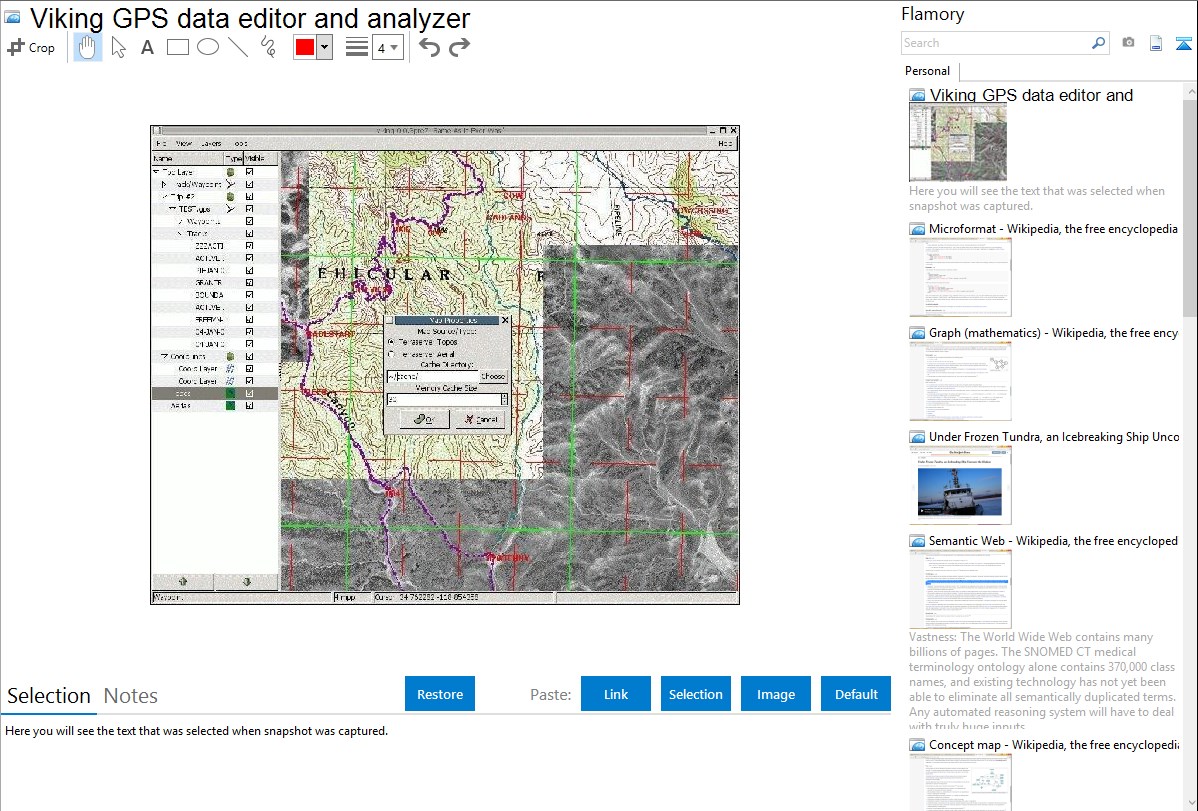Image resolution: width=1198 pixels, height=811 pixels.
Task: Redo the last undone action
Action: tap(459, 47)
